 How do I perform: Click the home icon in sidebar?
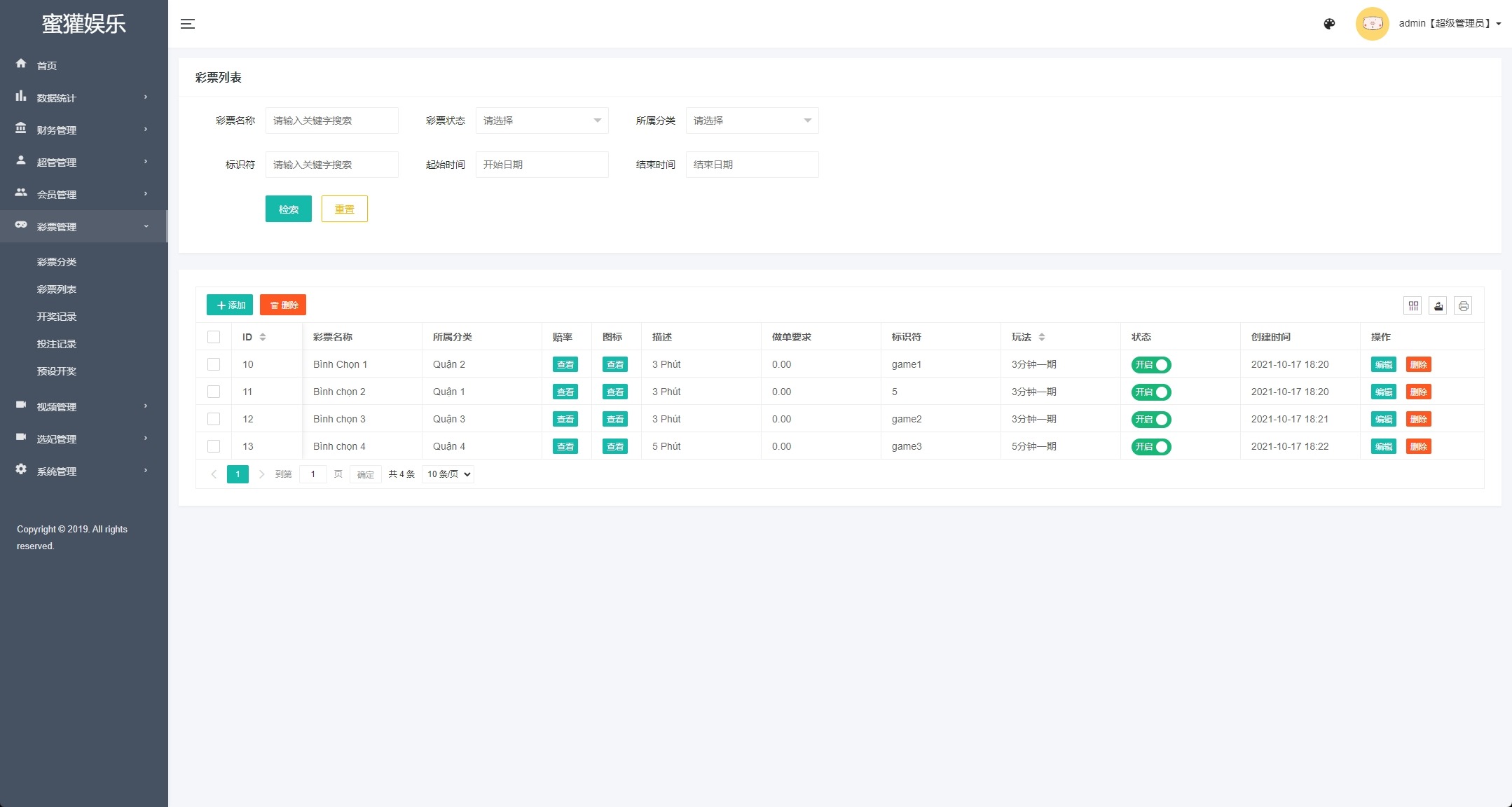click(21, 64)
